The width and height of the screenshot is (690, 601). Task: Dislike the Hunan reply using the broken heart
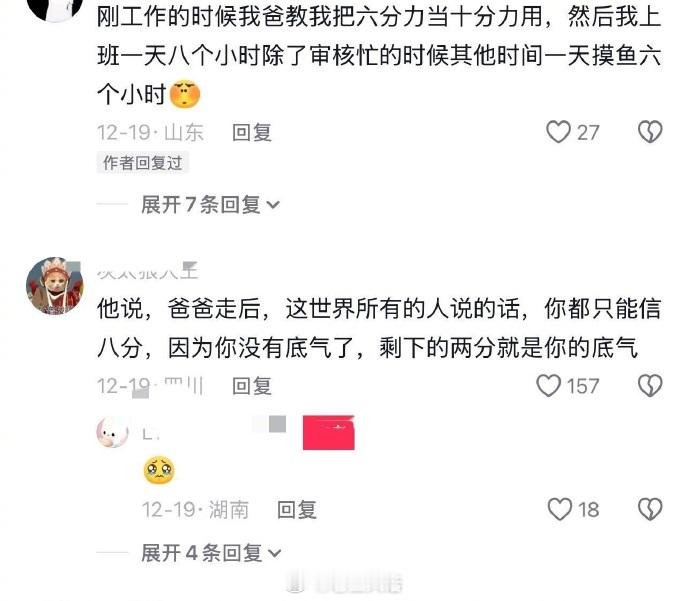(x=650, y=509)
